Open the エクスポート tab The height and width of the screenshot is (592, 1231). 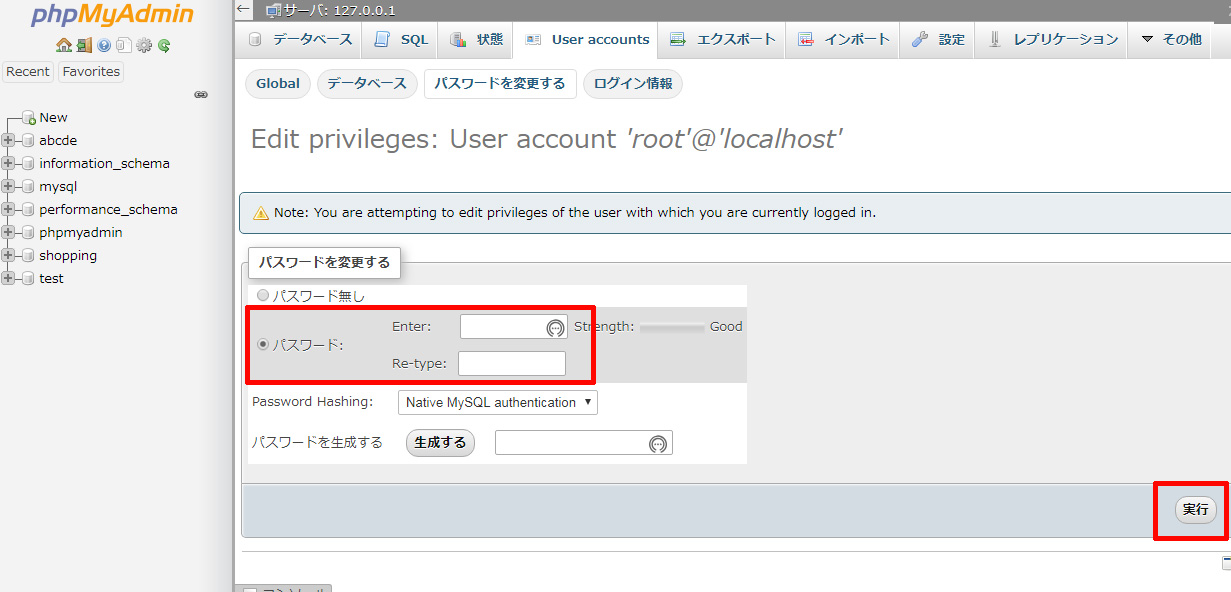[723, 40]
